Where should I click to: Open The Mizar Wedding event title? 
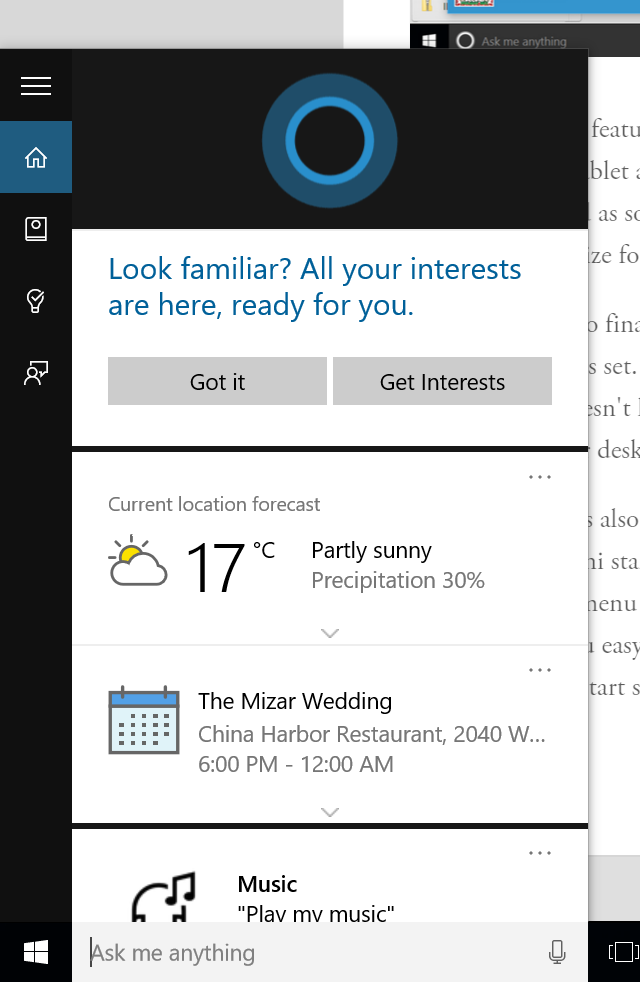295,701
